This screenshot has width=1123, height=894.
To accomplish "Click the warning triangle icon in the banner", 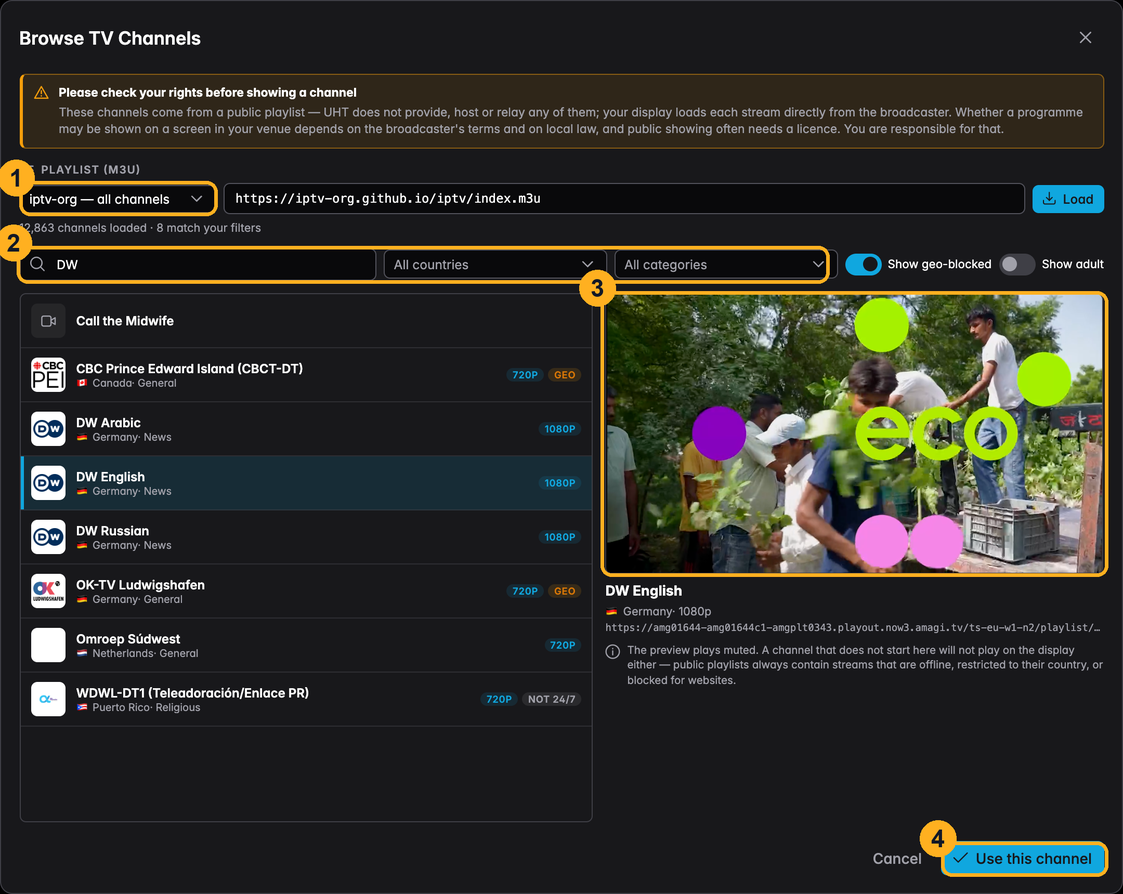I will (x=42, y=92).
